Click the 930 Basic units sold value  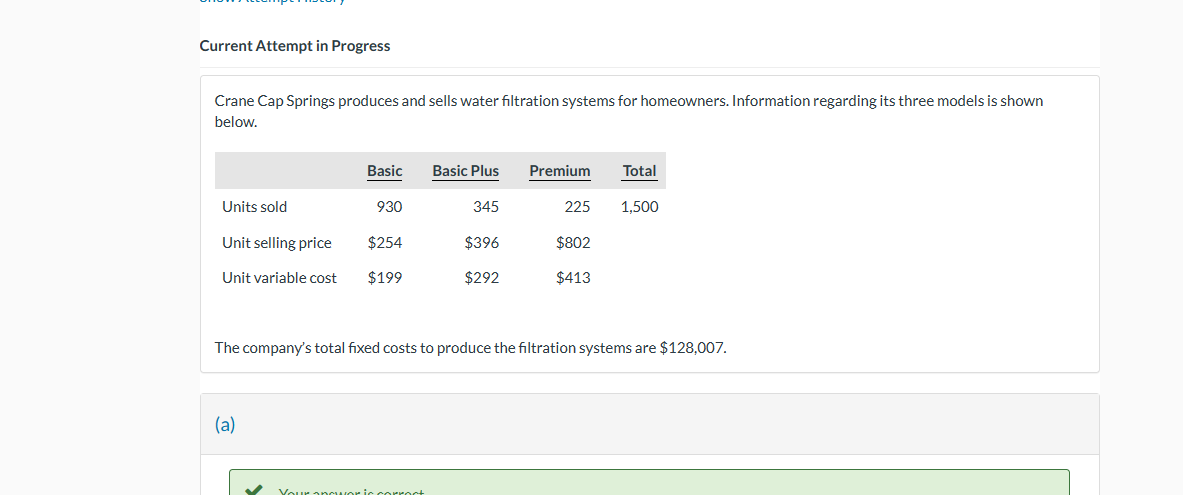(389, 207)
